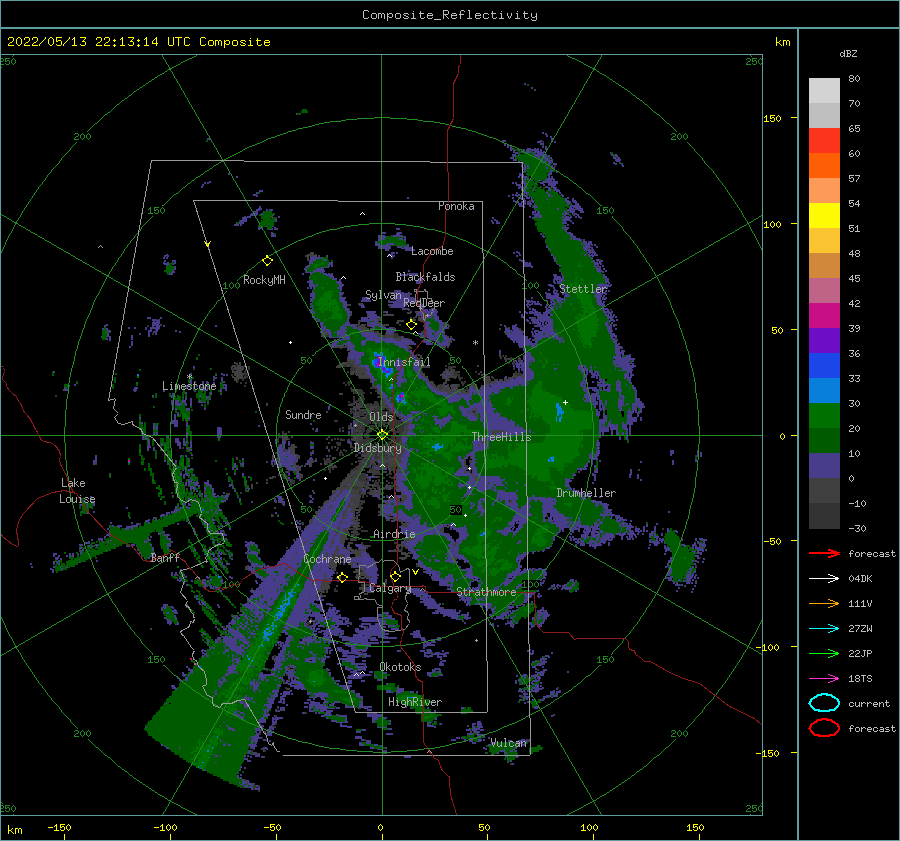Screen dimensions: 900x841
Task: Click the red forecast ellipse legend icon
Action: (x=824, y=728)
